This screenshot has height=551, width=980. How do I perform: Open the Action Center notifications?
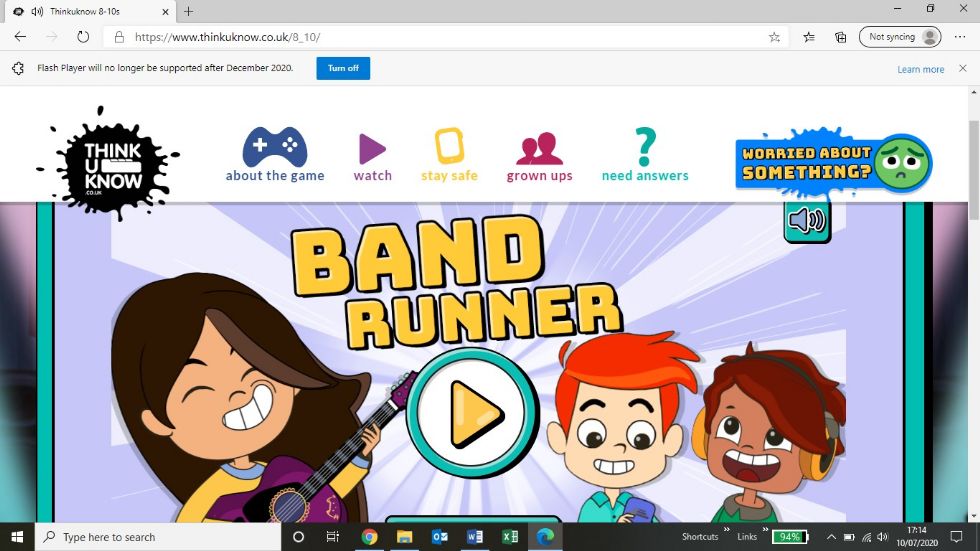click(x=956, y=537)
